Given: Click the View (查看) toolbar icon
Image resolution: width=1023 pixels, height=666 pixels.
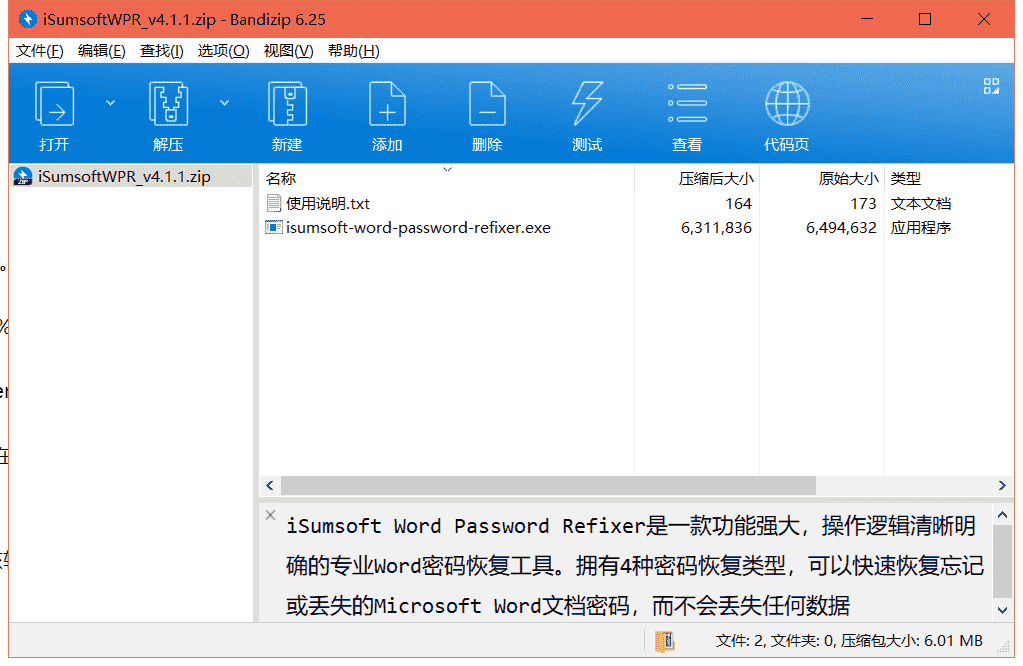Looking at the screenshot, I should coord(687,104).
